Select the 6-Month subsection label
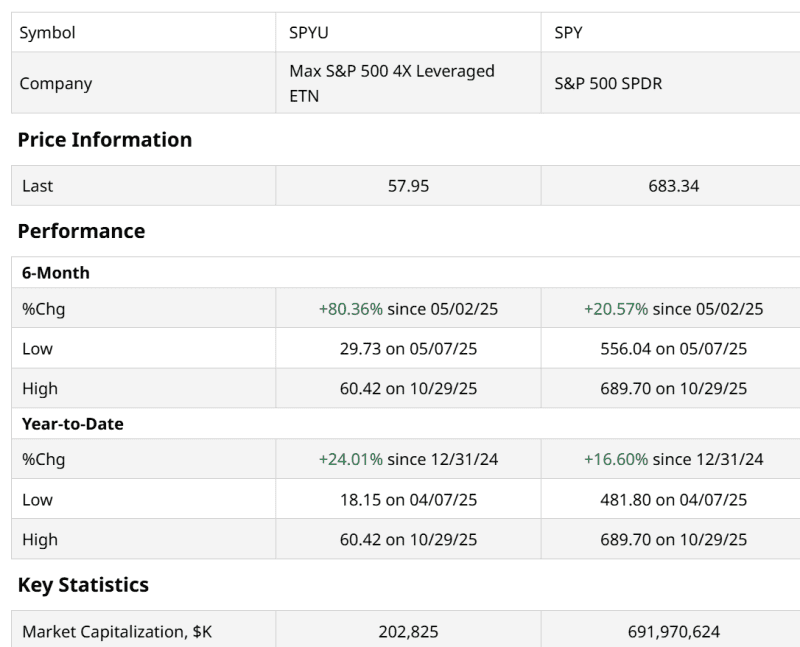This screenshot has width=800, height=647. click(56, 273)
